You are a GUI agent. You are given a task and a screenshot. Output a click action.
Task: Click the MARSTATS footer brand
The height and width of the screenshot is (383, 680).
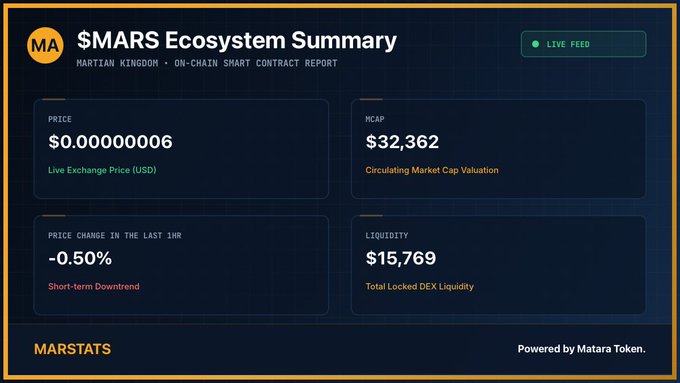click(x=72, y=349)
